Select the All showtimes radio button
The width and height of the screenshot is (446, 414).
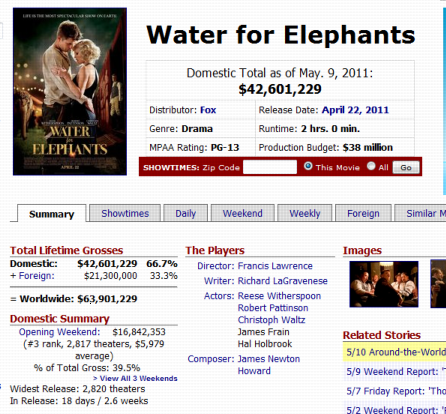point(371,166)
